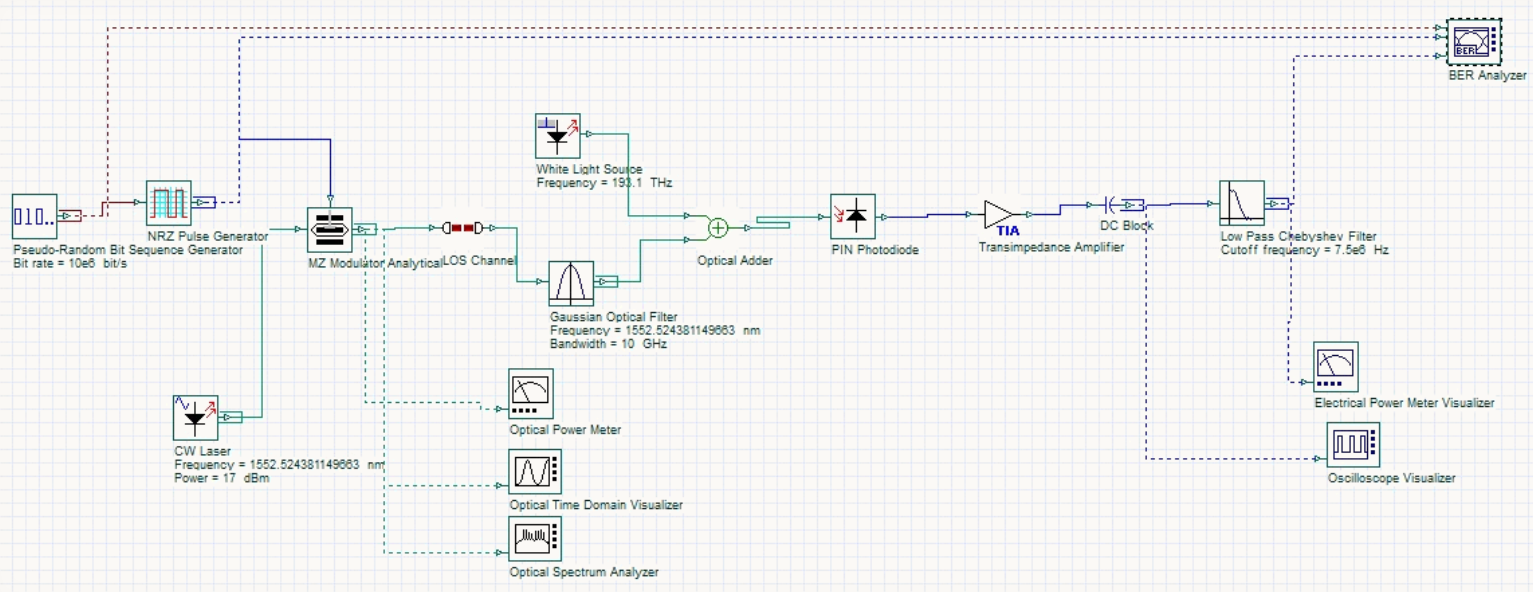Image resolution: width=1533 pixels, height=592 pixels.
Task: Click the Gaussian Optical Filter output port
Action: coord(607,282)
